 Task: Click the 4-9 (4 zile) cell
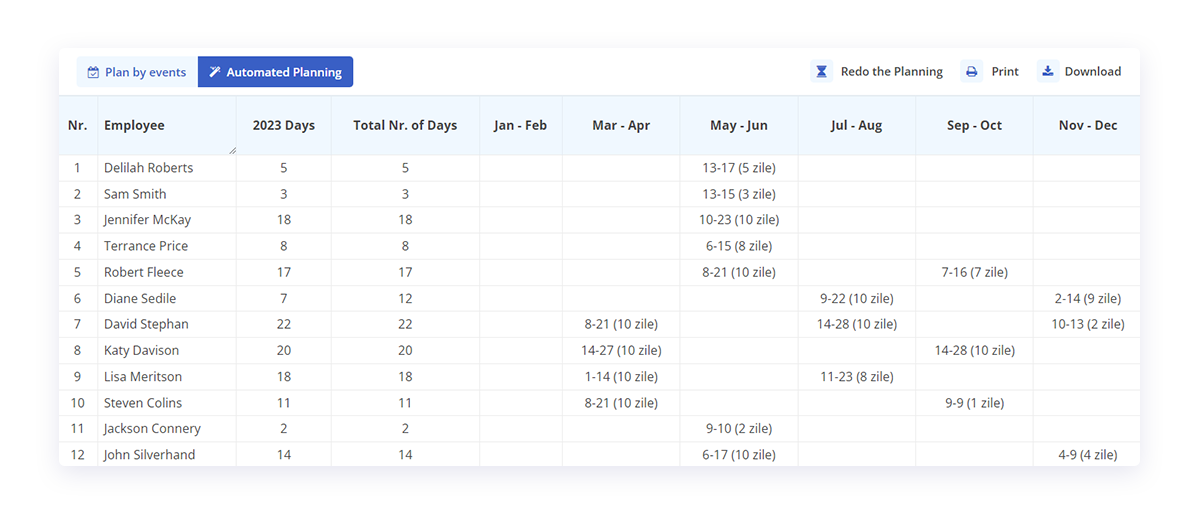(1088, 454)
